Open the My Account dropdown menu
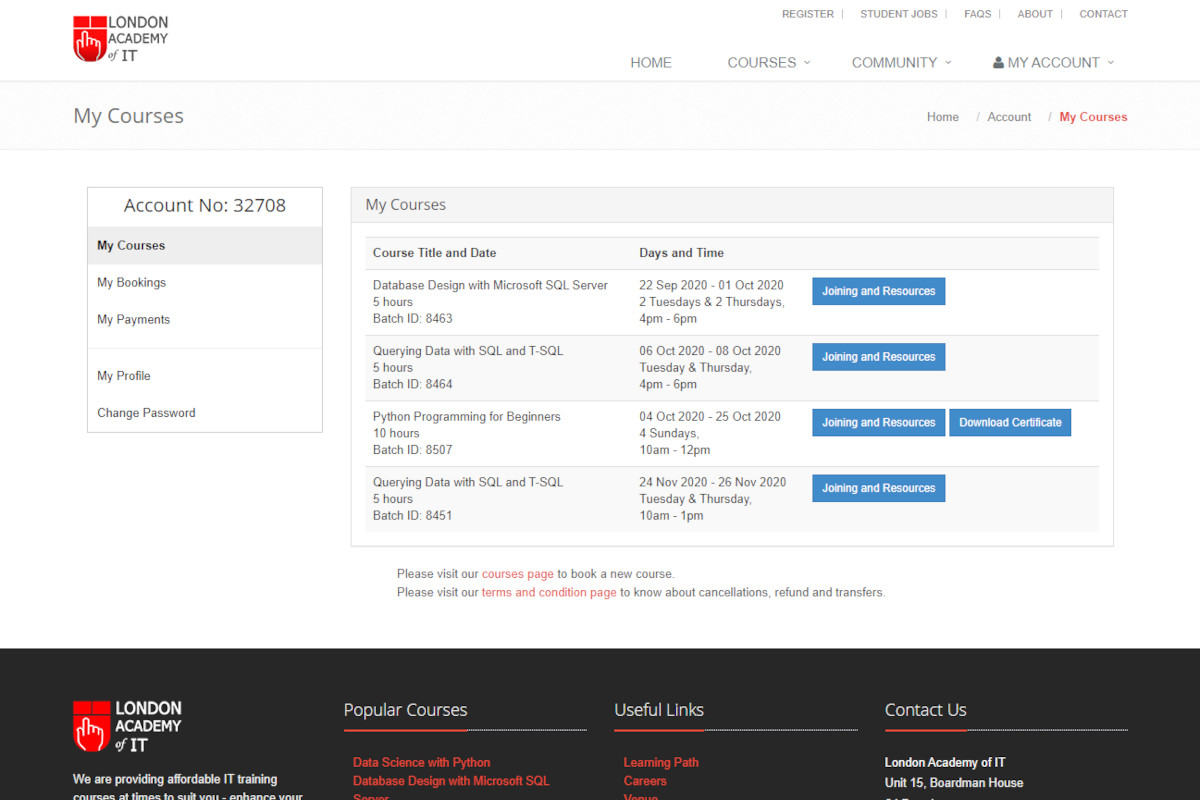 1054,62
